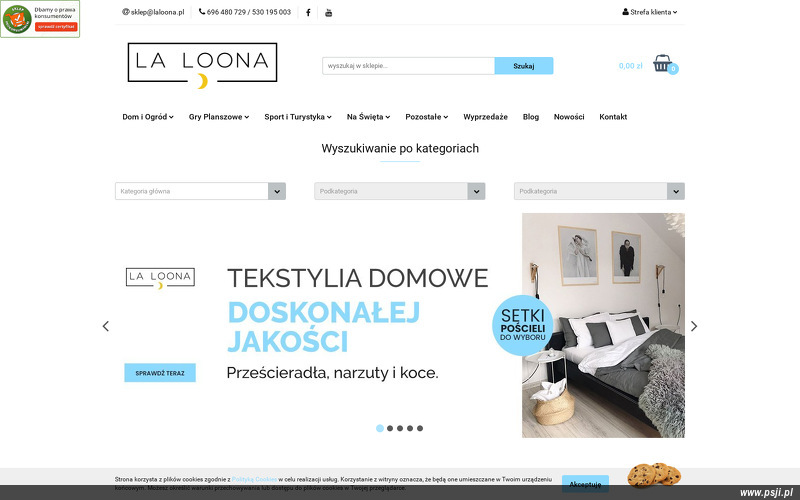The width and height of the screenshot is (800, 500).
Task: Show the next banner slide arrow
Action: pyautogui.click(x=694, y=326)
